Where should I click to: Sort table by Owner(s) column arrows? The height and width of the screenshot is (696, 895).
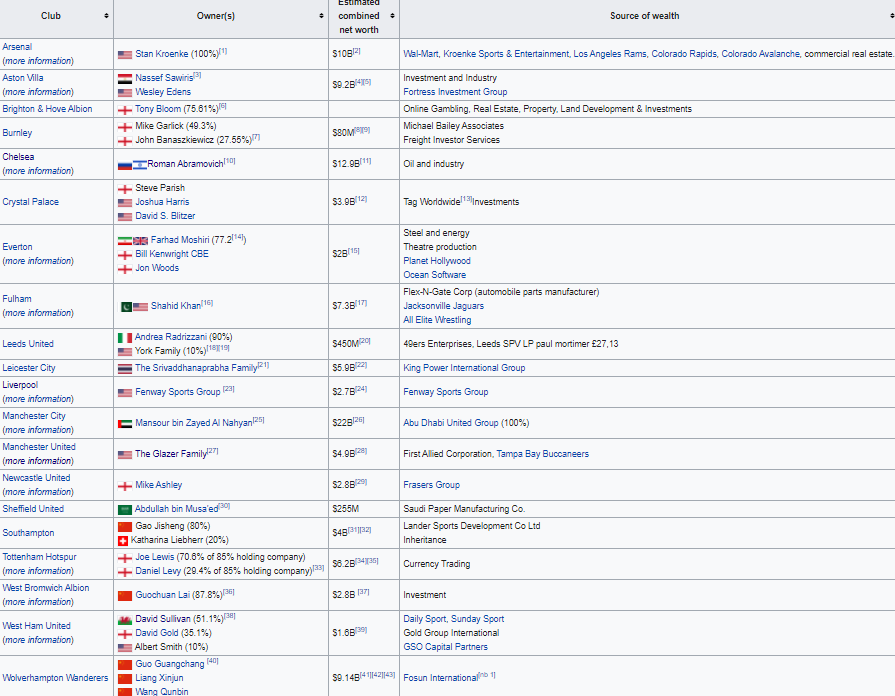322,16
